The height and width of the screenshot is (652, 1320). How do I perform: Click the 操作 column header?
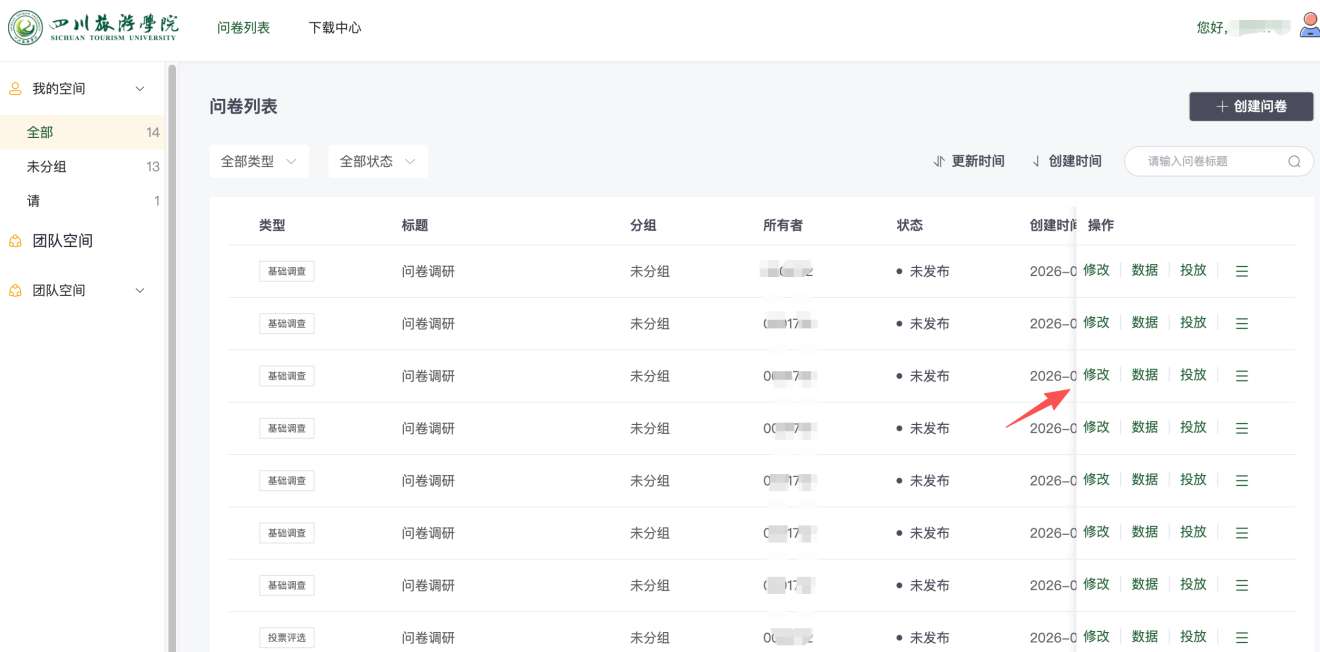1101,226
